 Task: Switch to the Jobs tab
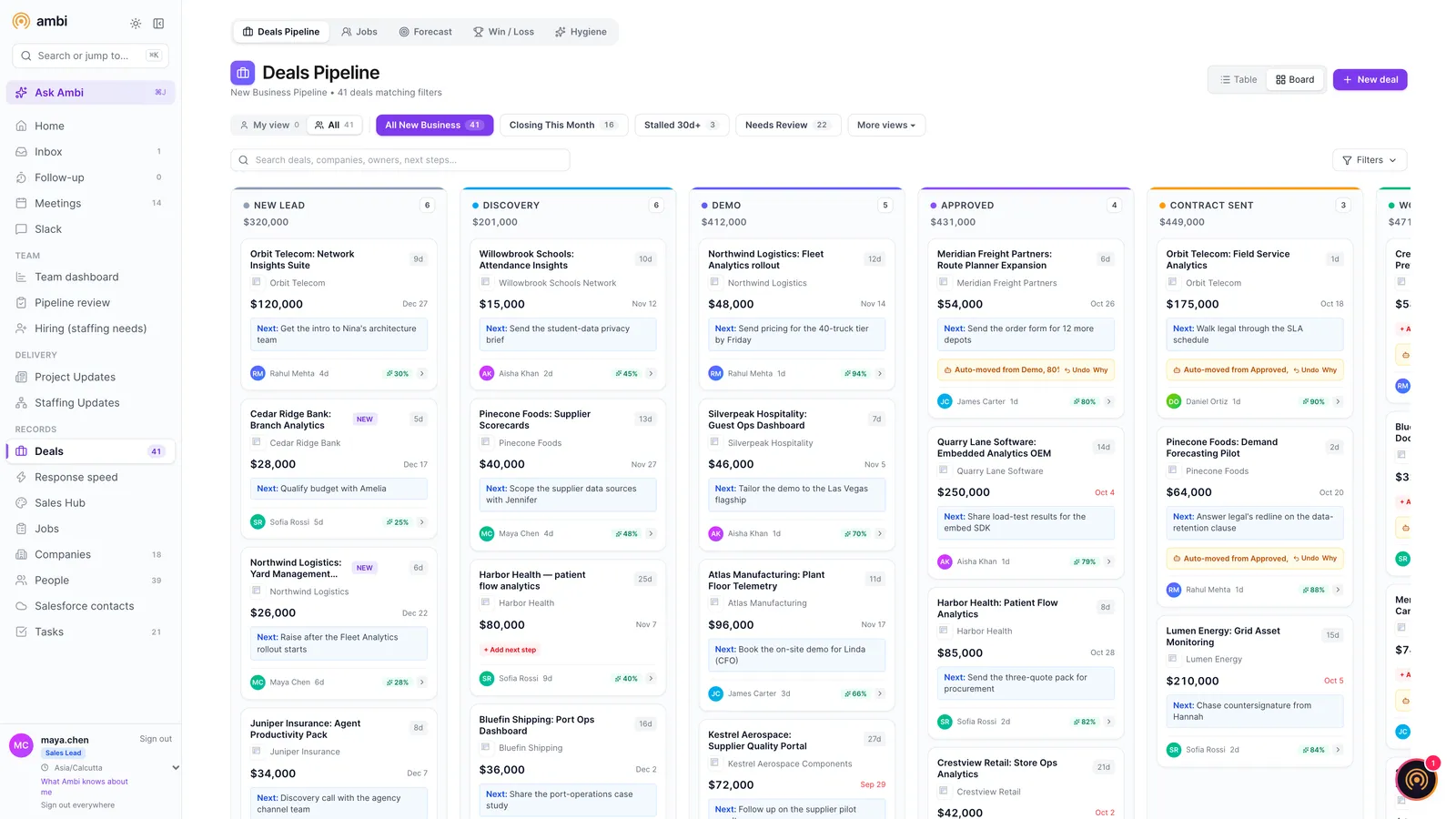click(x=359, y=32)
